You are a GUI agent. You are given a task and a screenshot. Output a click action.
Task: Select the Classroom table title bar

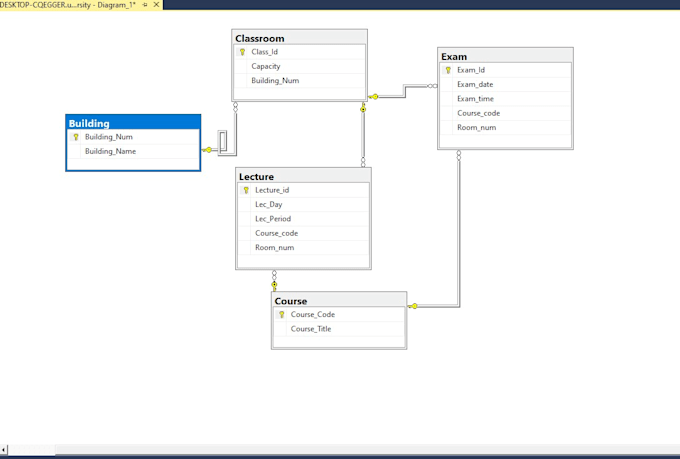click(299, 38)
